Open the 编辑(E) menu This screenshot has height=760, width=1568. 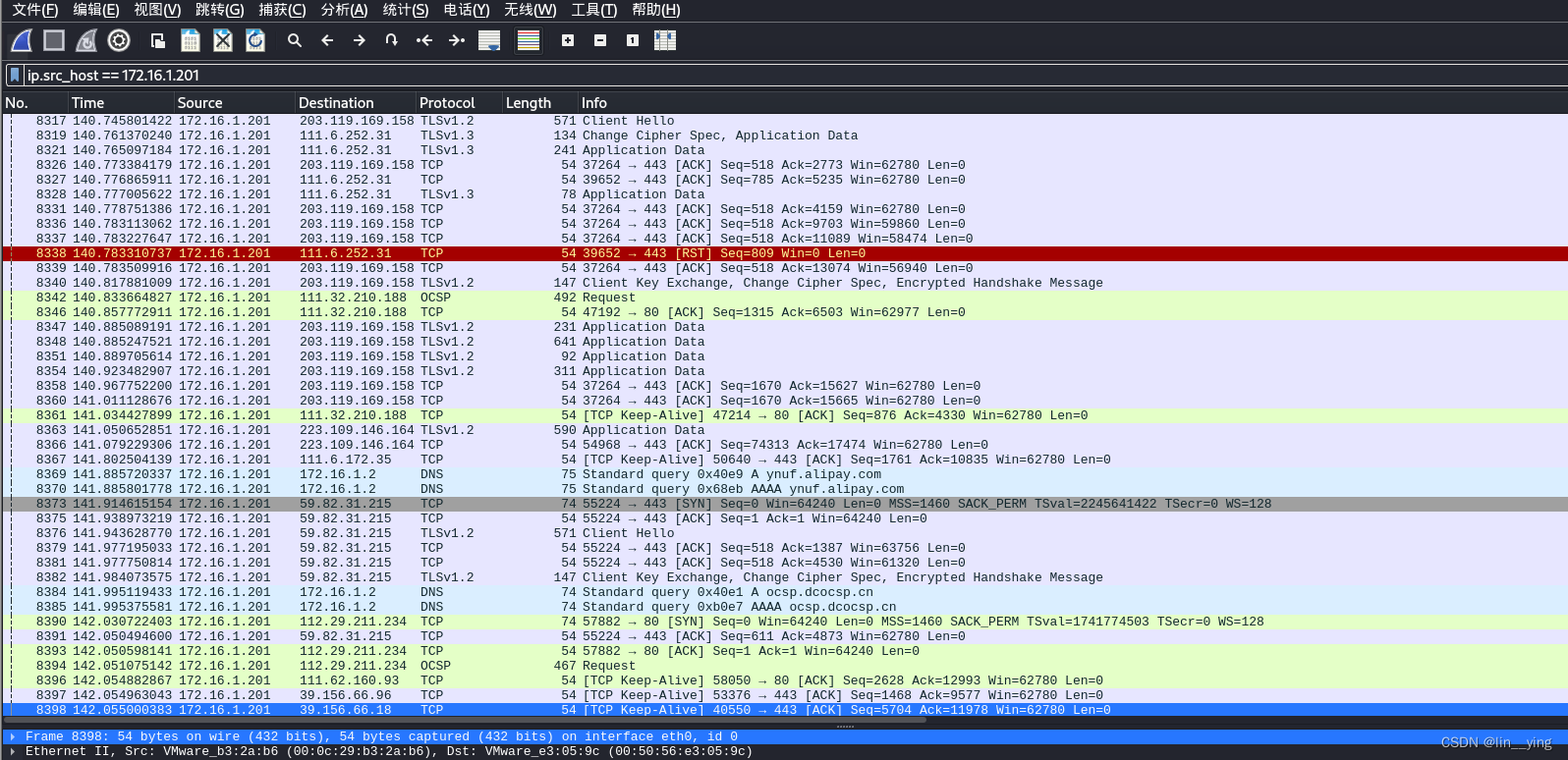(96, 10)
